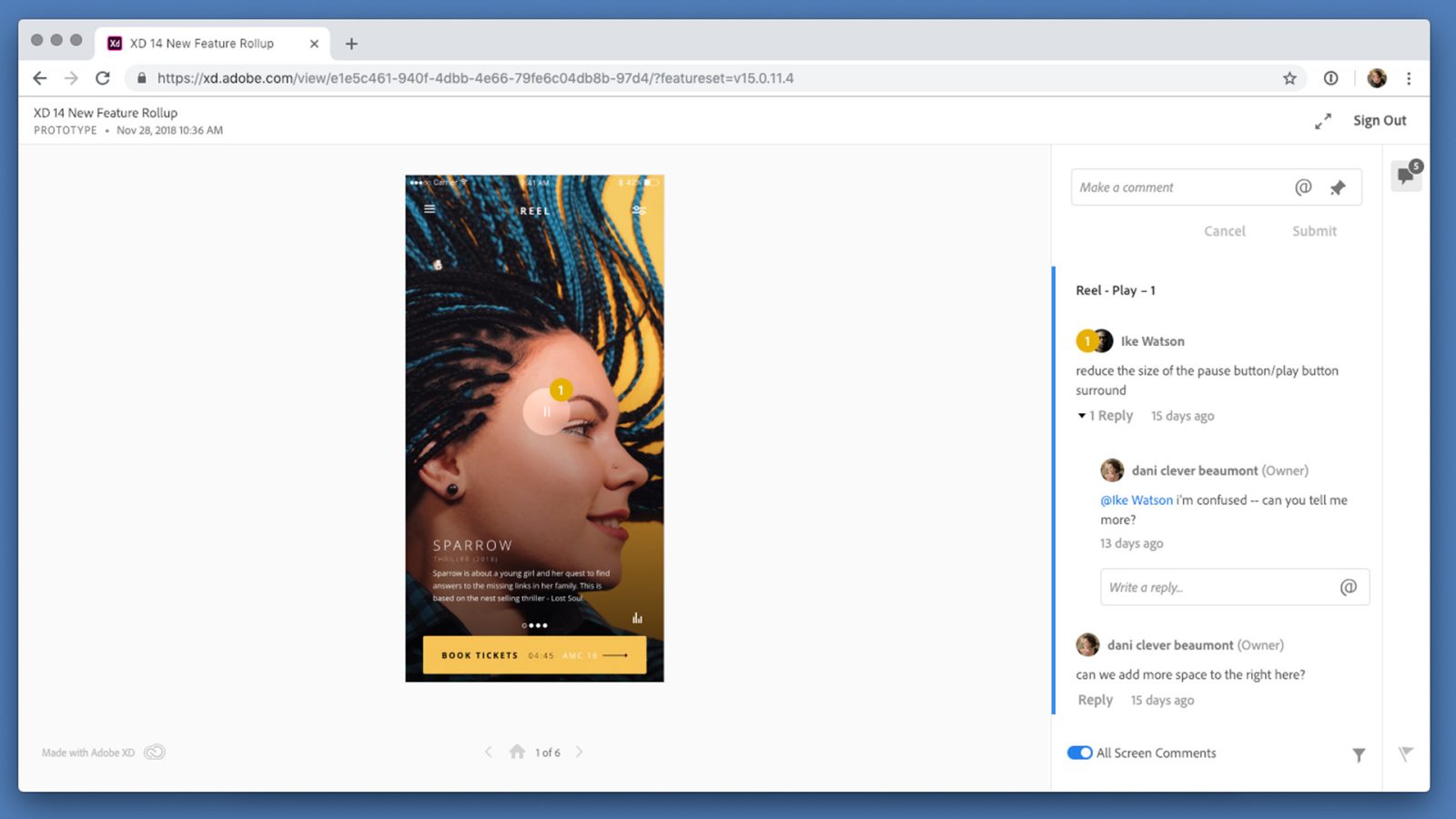Click the Book Tickets button in prototype

[534, 655]
